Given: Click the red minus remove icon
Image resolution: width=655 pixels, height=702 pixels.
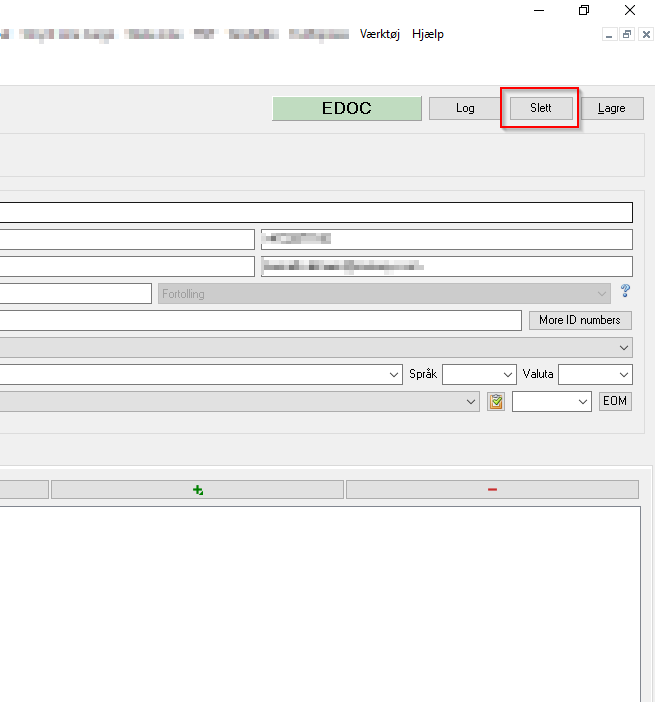Looking at the screenshot, I should 492,490.
